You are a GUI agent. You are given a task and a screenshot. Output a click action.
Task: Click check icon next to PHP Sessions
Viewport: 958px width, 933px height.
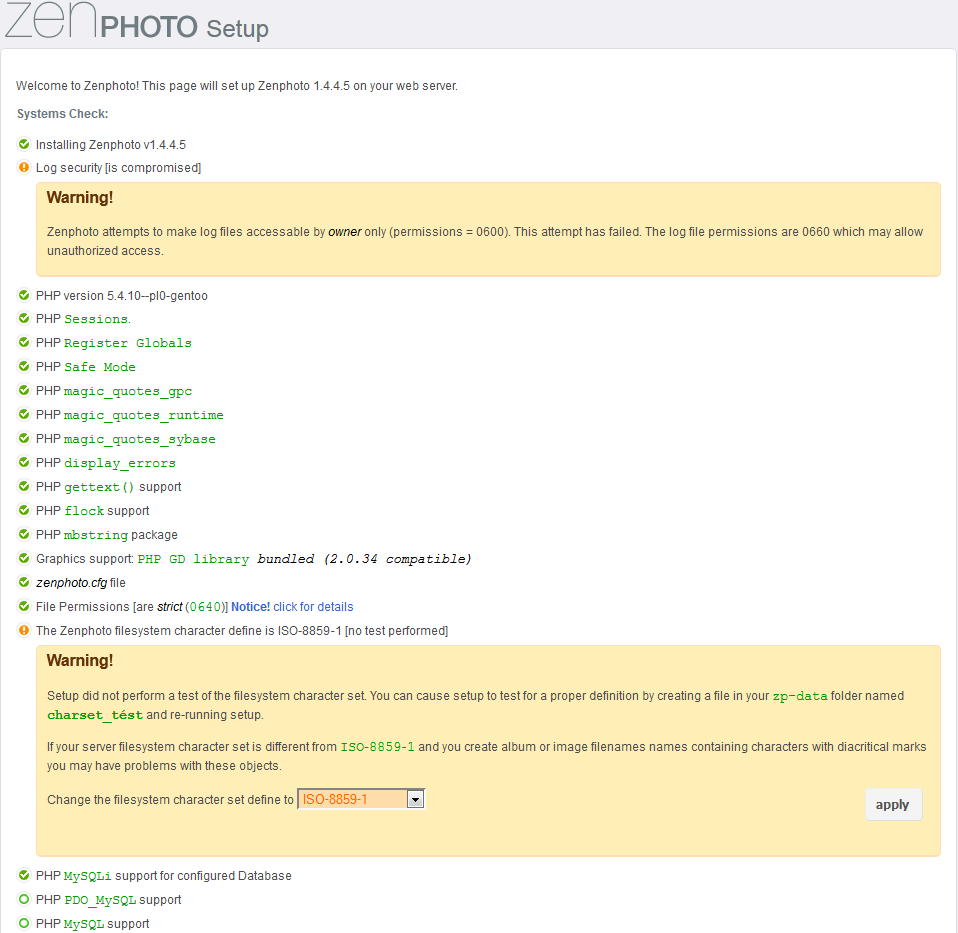24,318
